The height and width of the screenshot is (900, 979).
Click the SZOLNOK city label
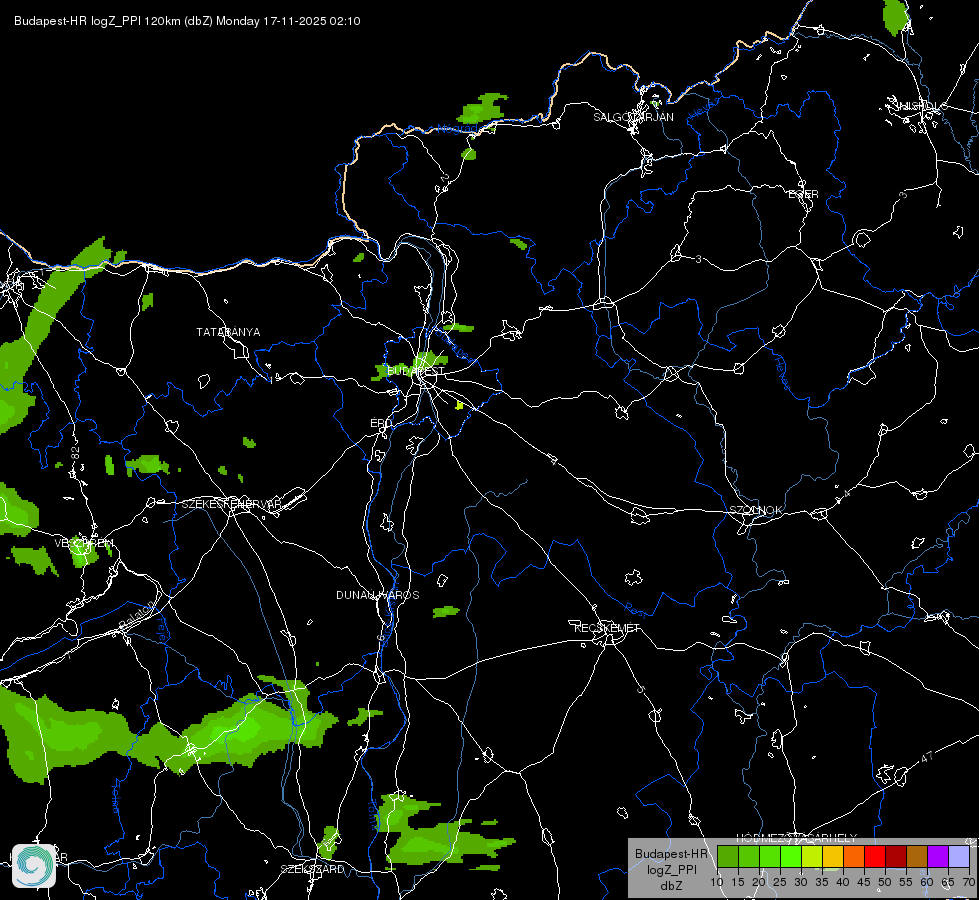click(x=755, y=510)
